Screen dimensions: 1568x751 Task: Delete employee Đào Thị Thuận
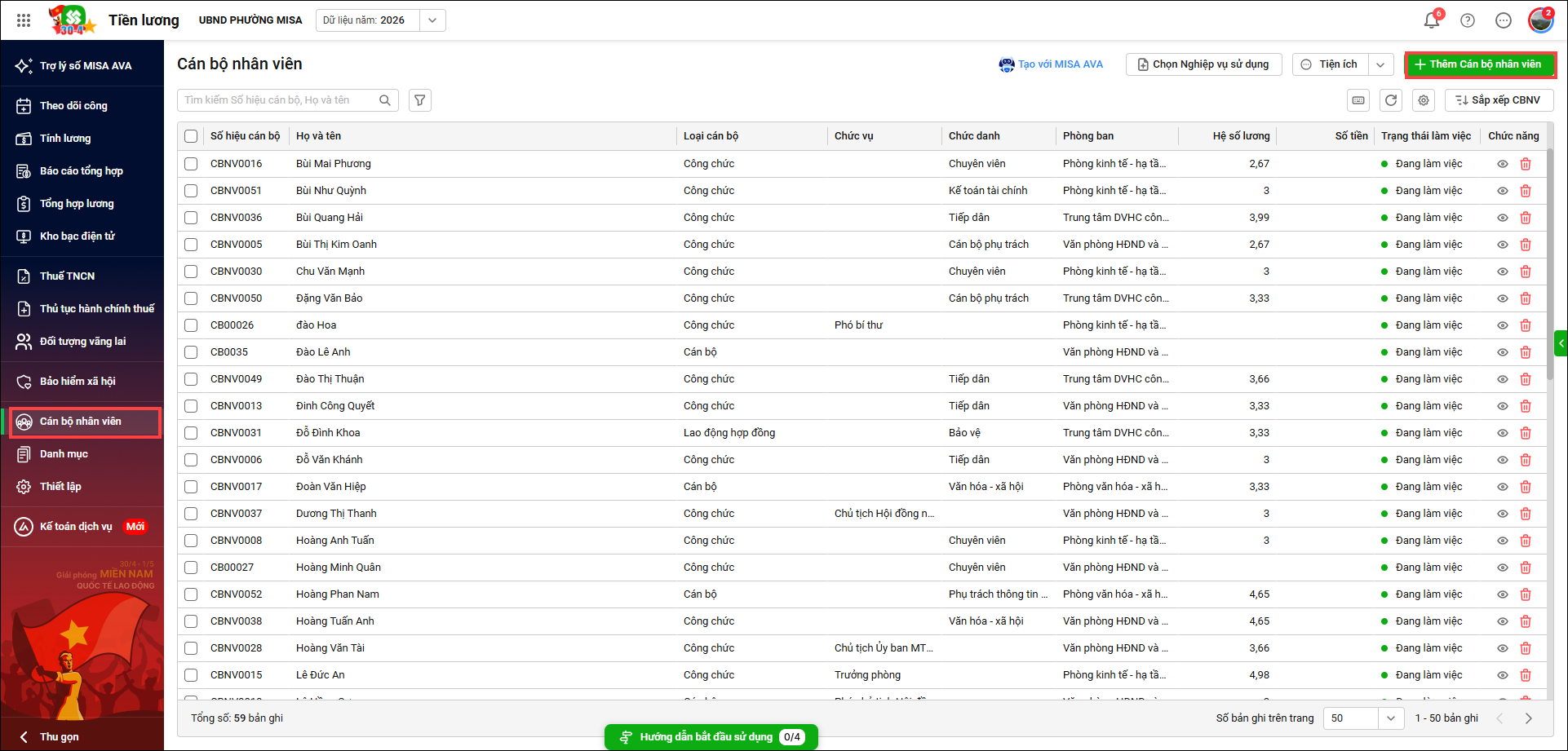(1526, 379)
